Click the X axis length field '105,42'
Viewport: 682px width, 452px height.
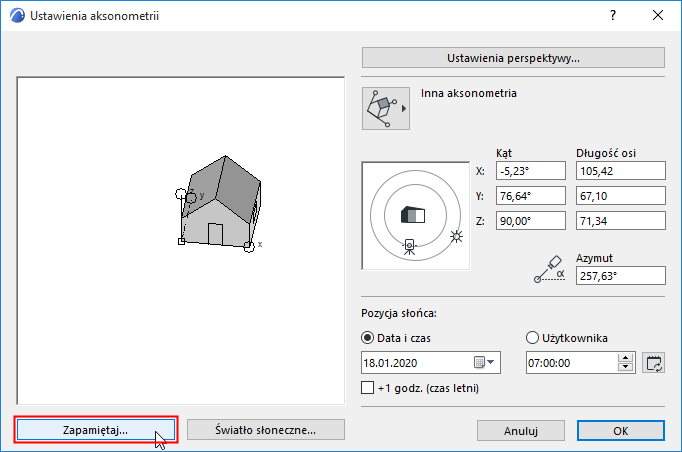621,171
